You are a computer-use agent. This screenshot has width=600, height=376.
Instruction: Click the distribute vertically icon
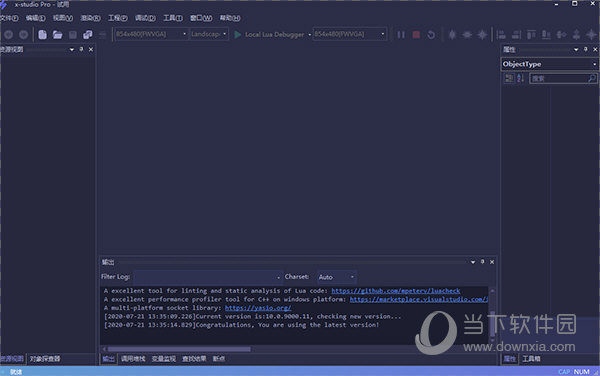pyautogui.click(x=576, y=35)
